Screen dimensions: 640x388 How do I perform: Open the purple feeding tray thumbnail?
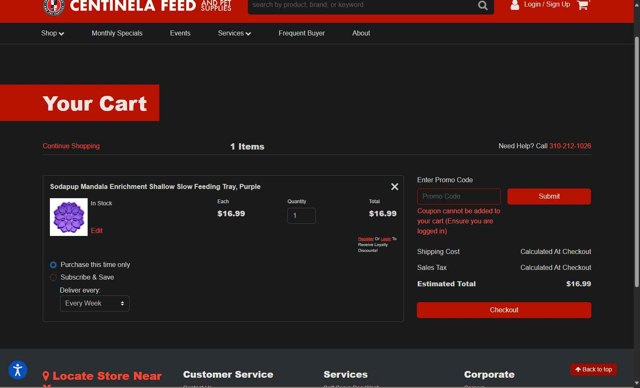69,217
